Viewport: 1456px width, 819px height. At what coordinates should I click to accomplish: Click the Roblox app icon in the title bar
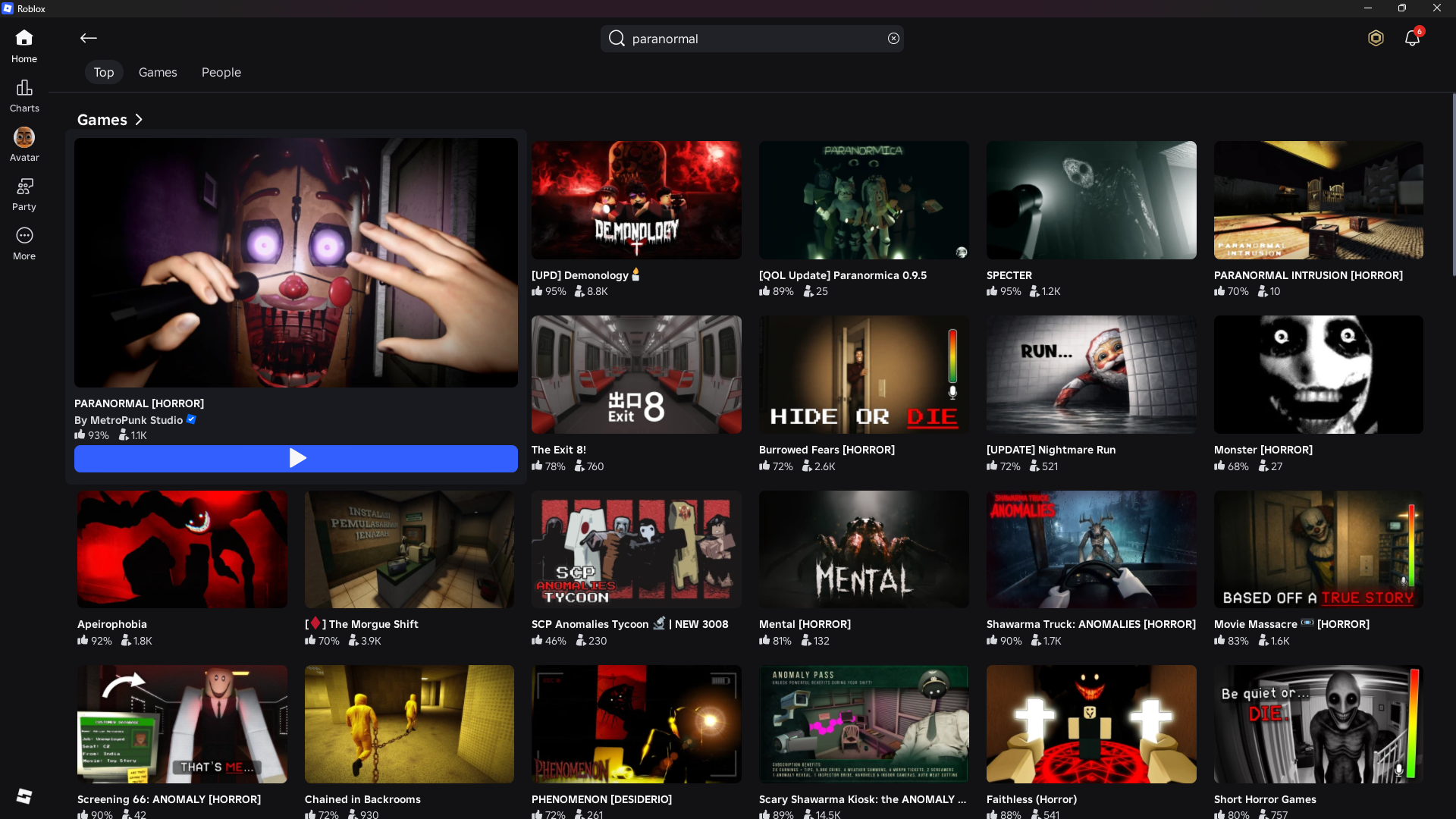[x=8, y=8]
